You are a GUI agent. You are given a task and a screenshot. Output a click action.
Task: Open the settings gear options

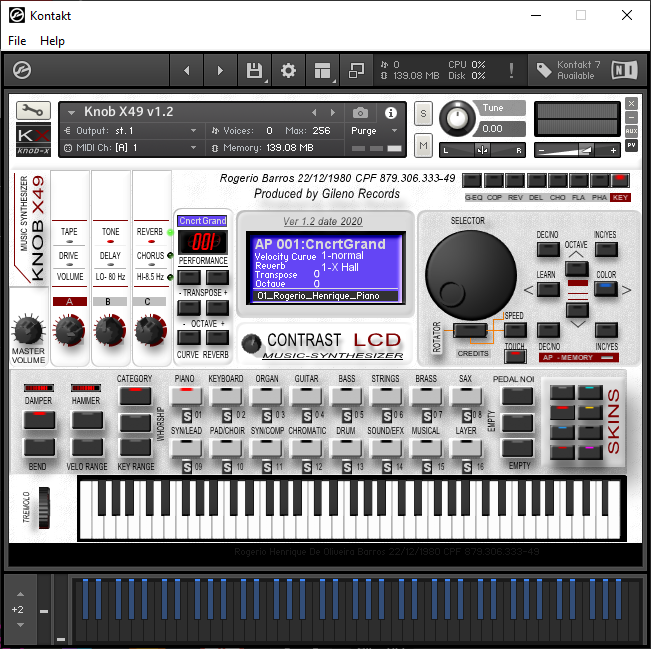point(288,70)
